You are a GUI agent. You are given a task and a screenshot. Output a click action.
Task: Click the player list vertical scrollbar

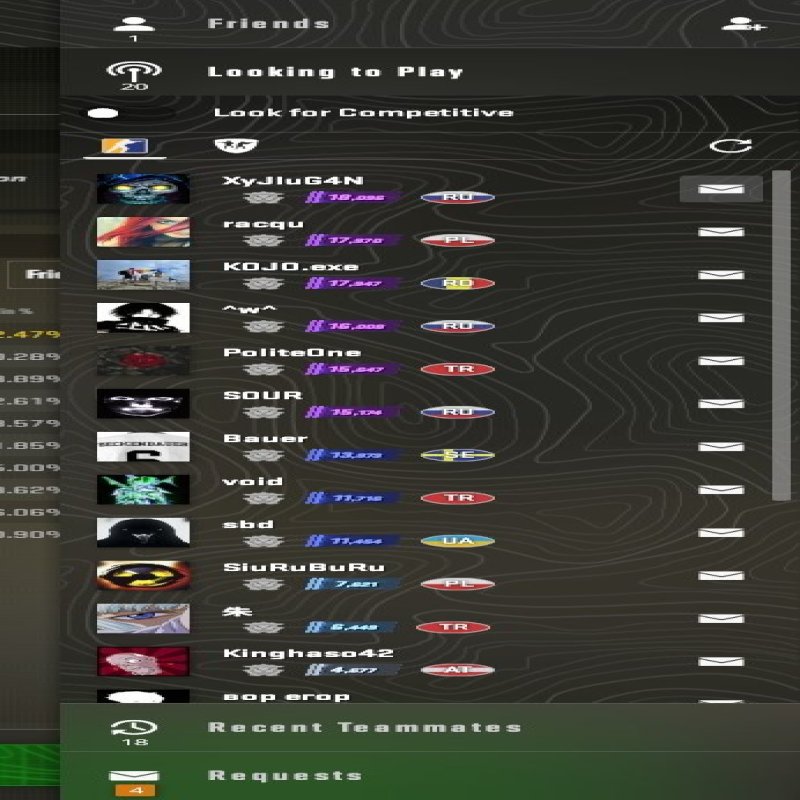781,340
